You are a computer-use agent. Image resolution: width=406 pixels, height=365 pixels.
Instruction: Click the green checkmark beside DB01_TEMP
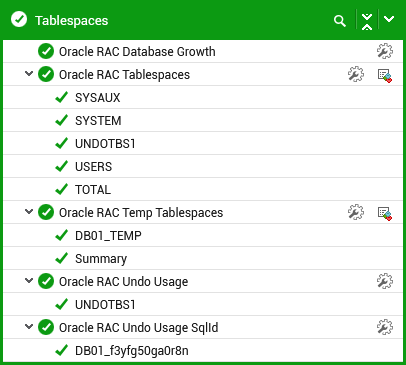[x=62, y=235]
